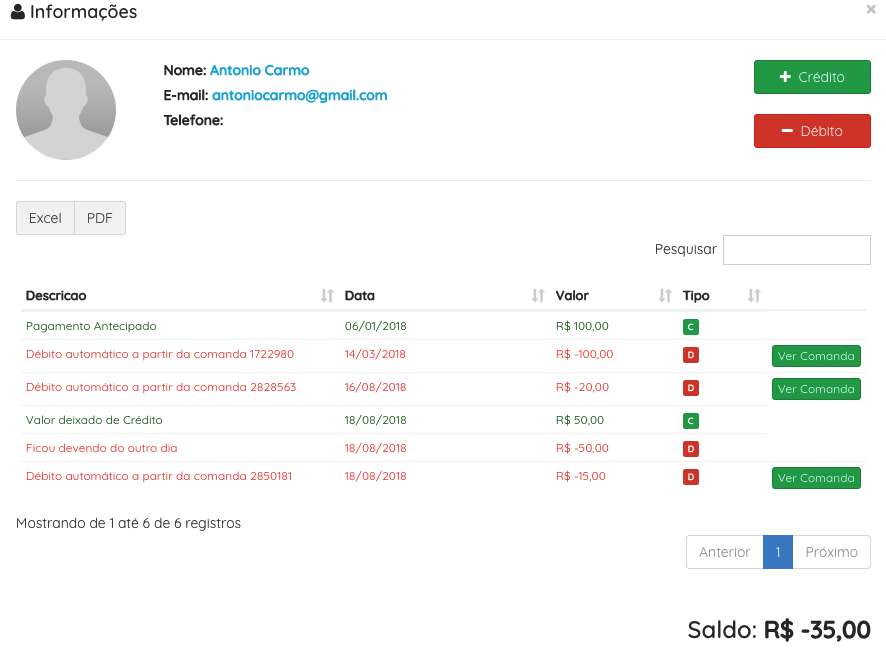Sort by the Descricao column

[180, 296]
